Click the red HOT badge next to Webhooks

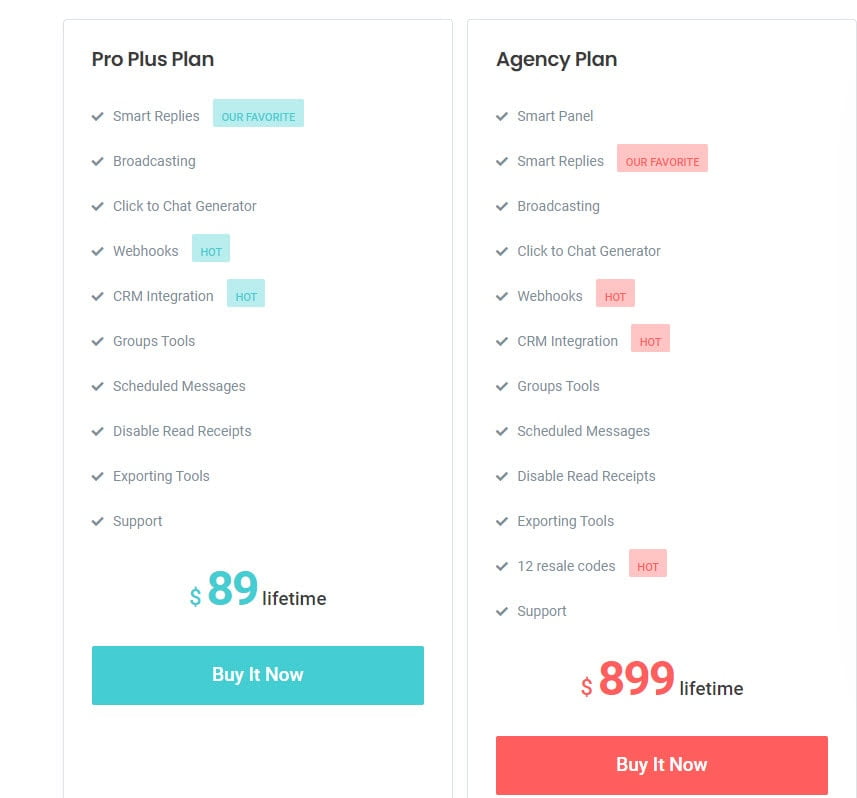point(615,295)
